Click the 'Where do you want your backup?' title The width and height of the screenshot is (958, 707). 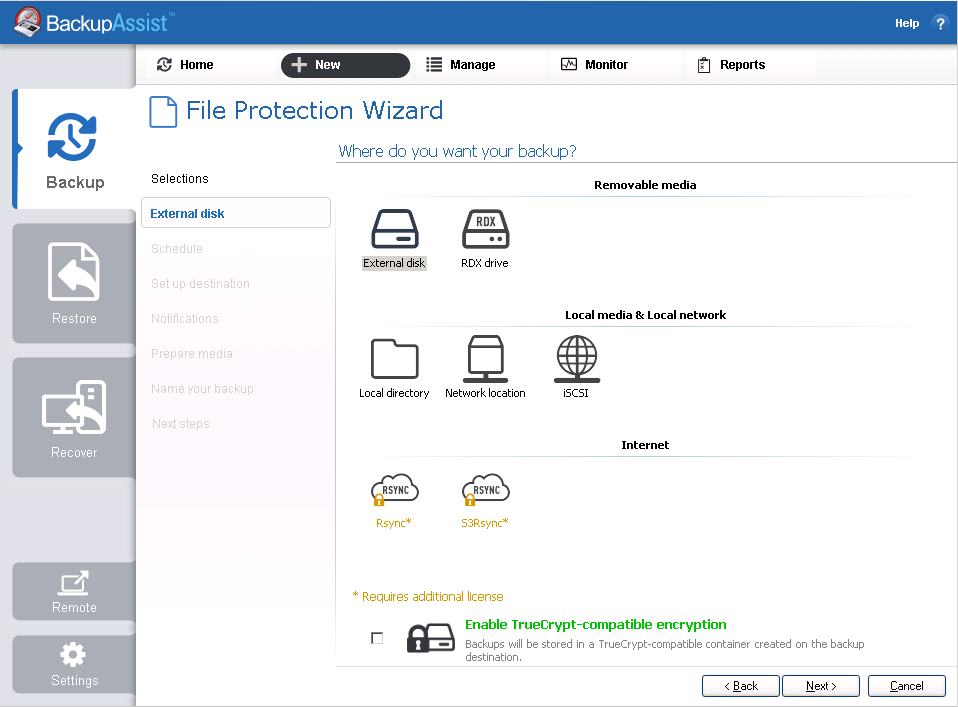(457, 151)
